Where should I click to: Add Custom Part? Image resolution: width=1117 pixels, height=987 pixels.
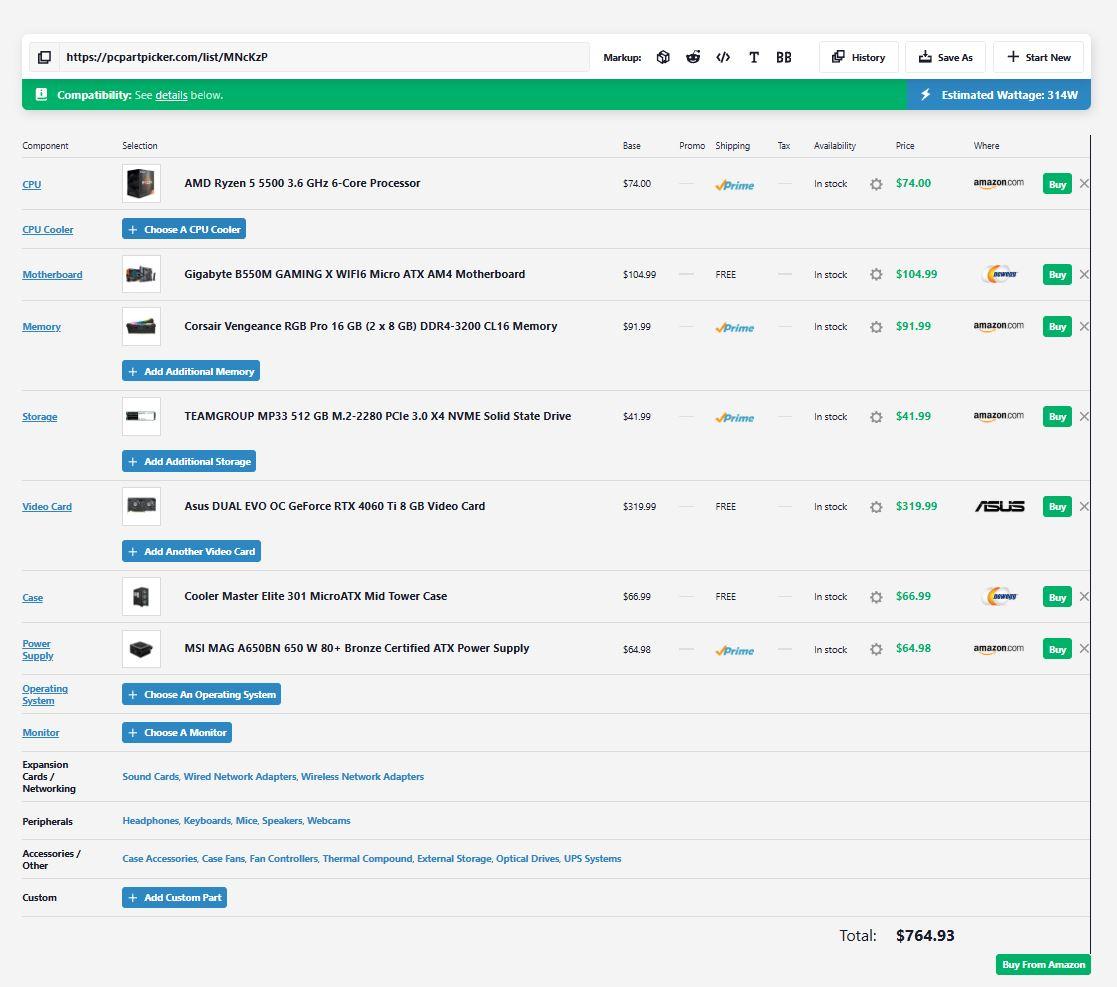(x=175, y=897)
